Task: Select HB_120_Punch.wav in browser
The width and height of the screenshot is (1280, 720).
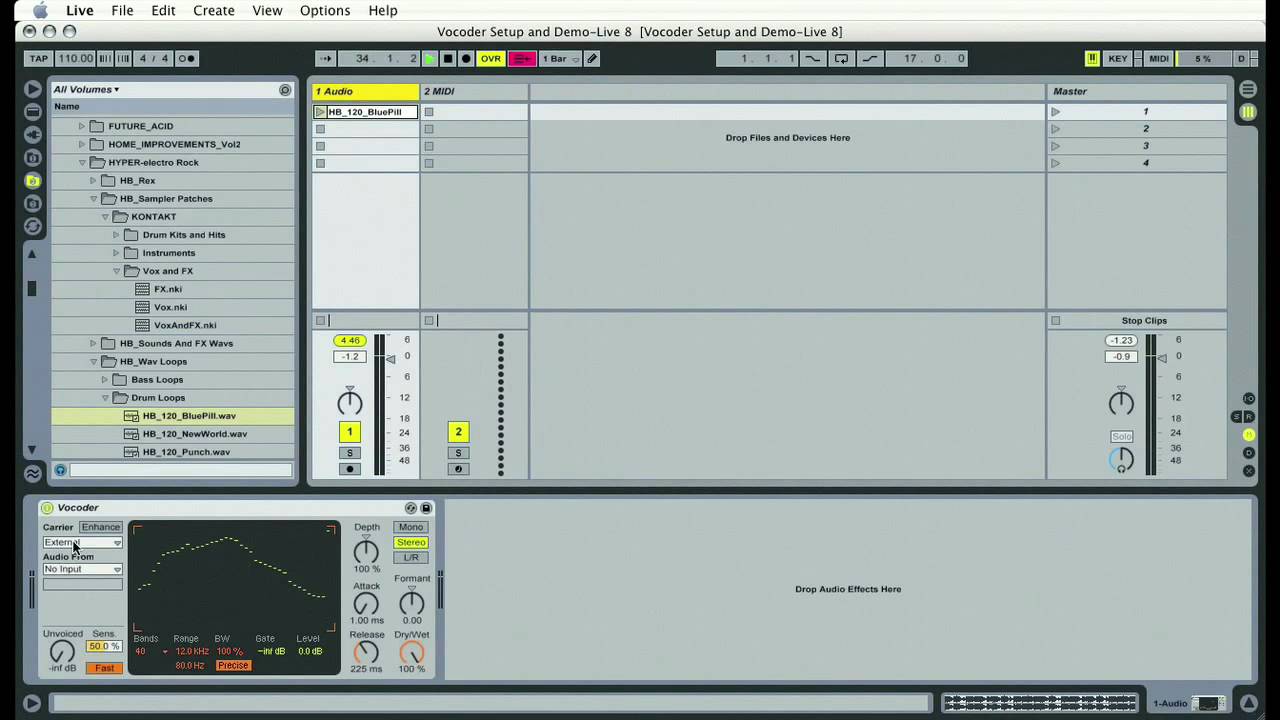Action: pyautogui.click(x=186, y=452)
